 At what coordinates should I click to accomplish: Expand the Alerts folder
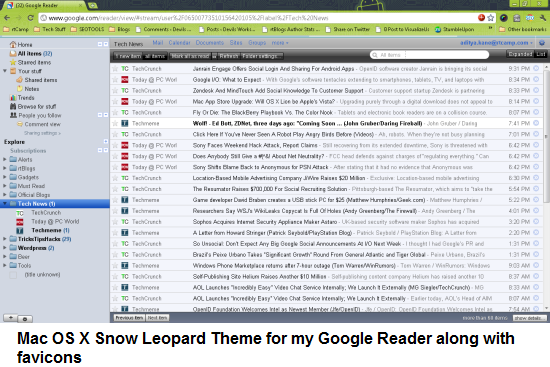pyautogui.click(x=5, y=159)
